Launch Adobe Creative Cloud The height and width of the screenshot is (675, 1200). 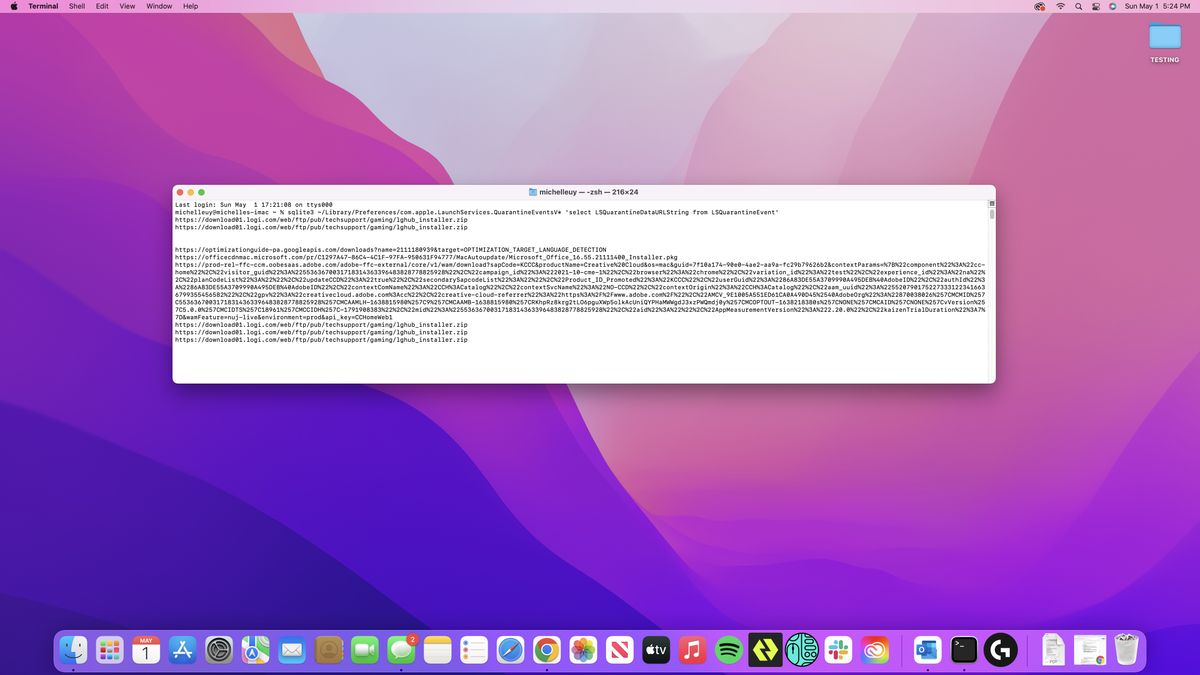(876, 650)
